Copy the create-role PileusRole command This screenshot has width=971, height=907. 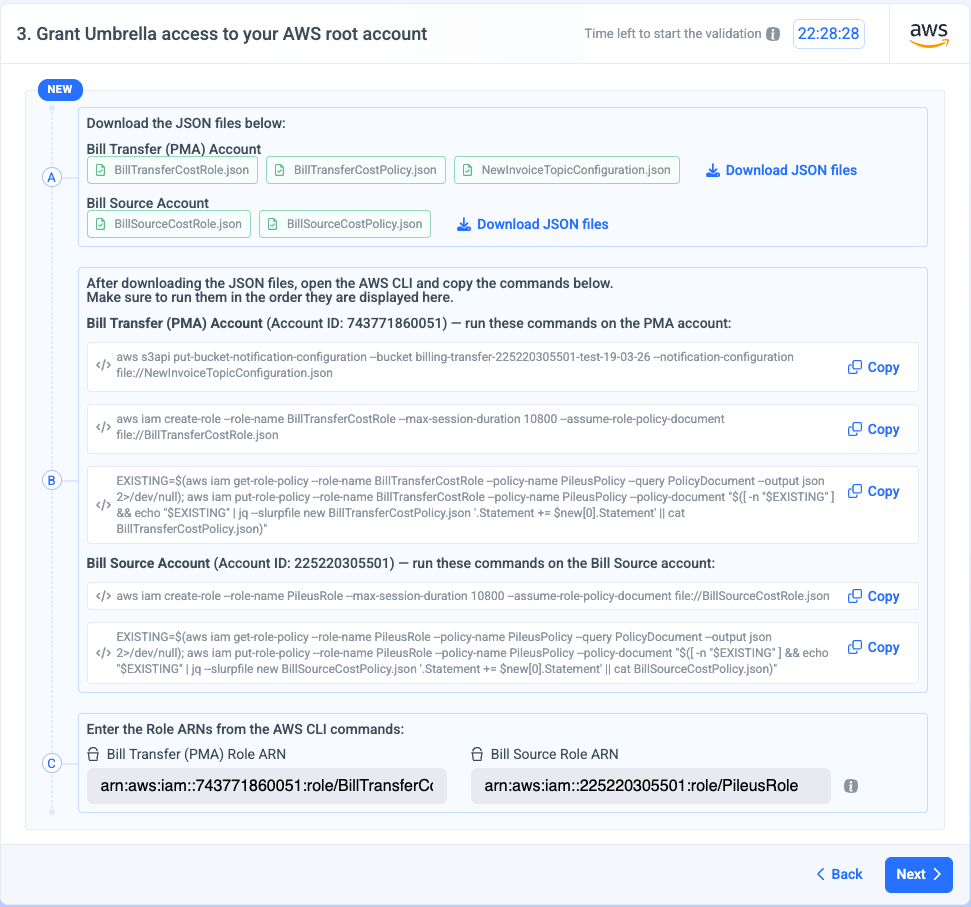coord(873,596)
